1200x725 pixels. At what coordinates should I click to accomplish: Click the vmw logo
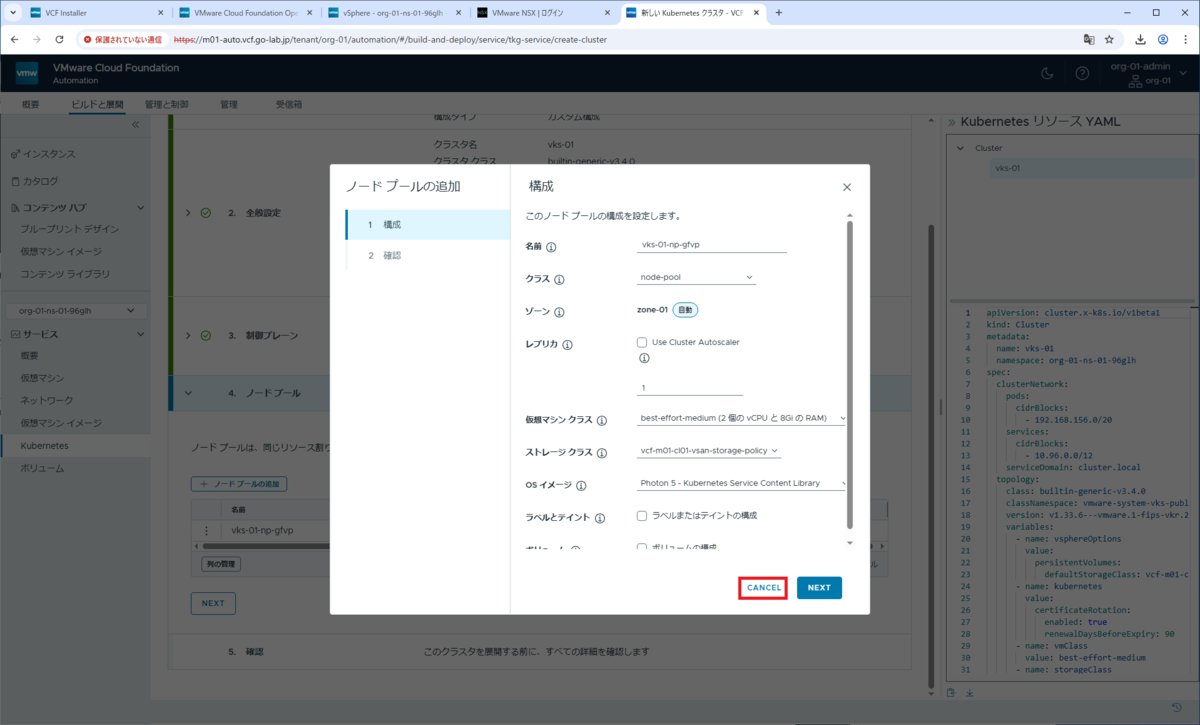[x=27, y=73]
